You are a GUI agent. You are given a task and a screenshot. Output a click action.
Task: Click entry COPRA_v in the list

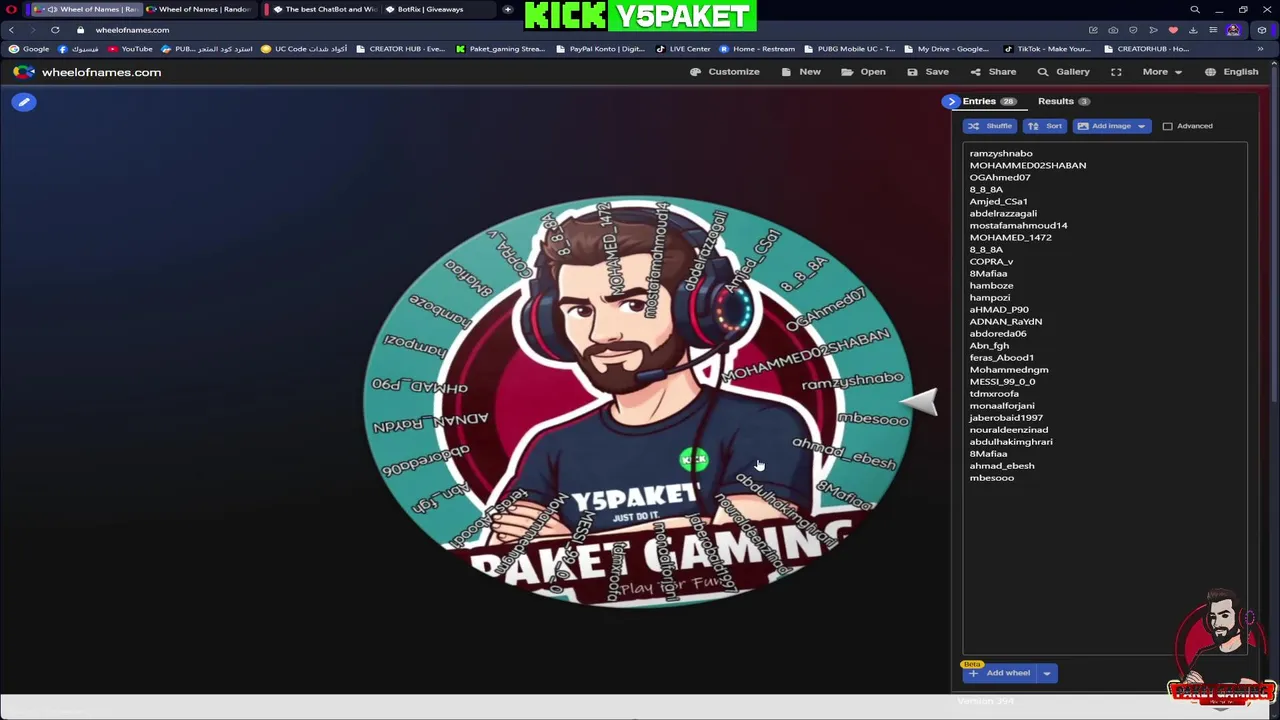[x=991, y=262]
